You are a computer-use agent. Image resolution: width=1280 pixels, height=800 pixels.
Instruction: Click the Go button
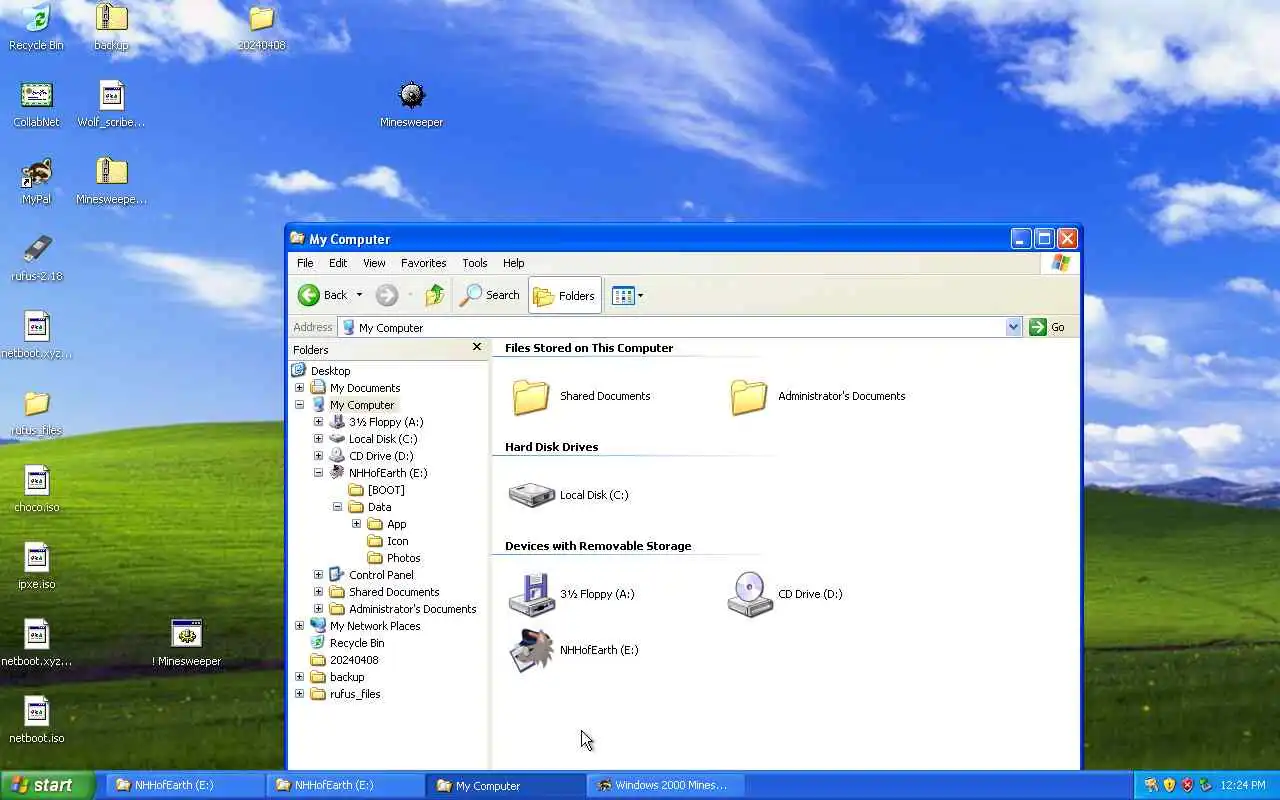pos(1048,327)
